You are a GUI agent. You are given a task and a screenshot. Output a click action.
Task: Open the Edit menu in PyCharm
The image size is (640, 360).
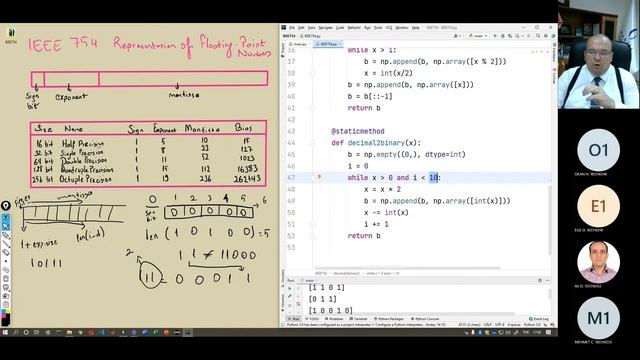click(x=301, y=28)
